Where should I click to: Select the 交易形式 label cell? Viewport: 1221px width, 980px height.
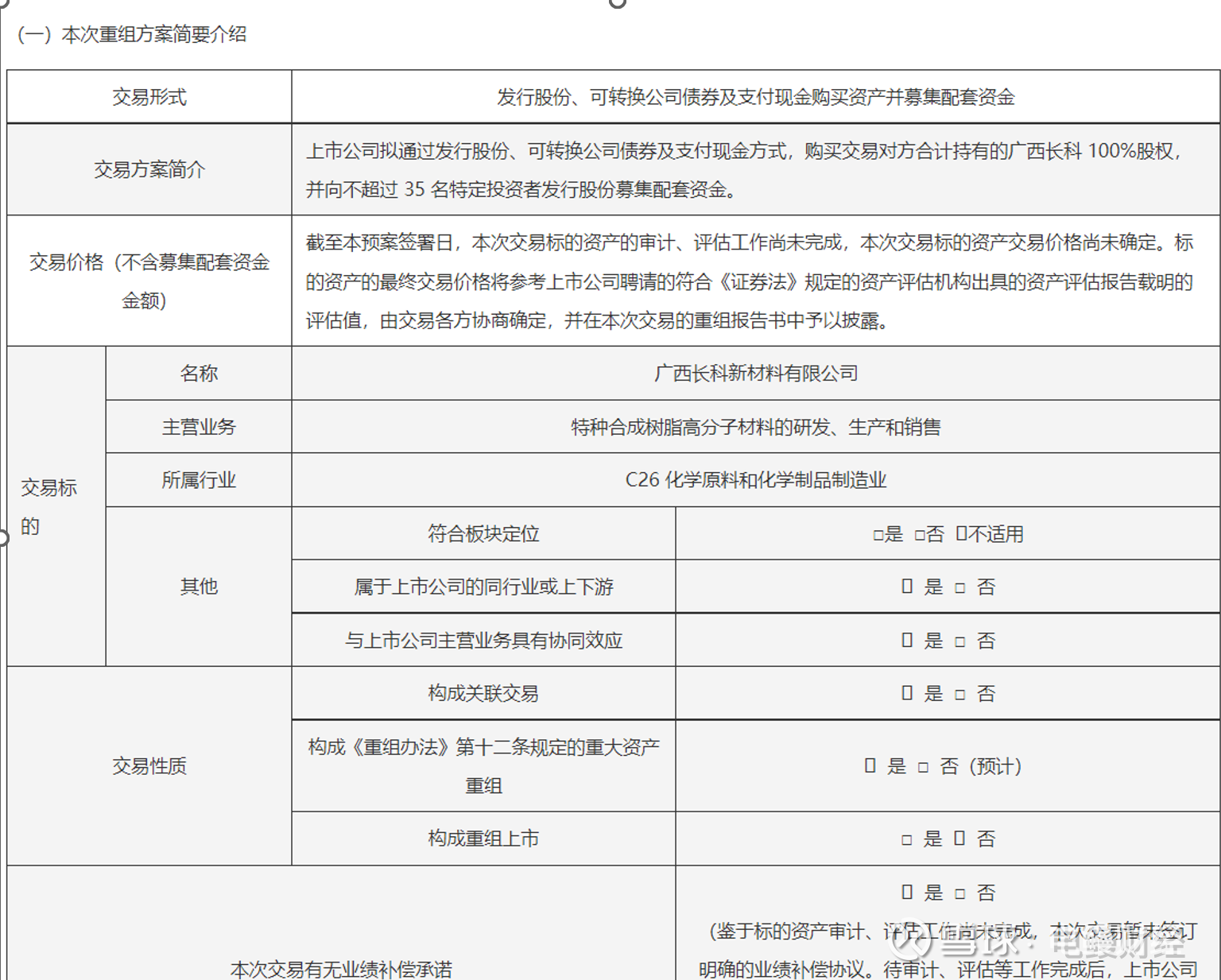149,97
